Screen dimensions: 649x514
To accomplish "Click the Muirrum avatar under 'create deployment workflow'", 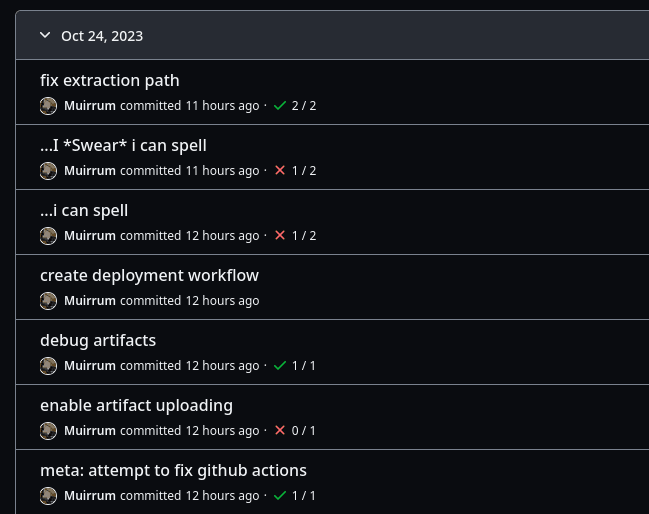I will [48, 300].
